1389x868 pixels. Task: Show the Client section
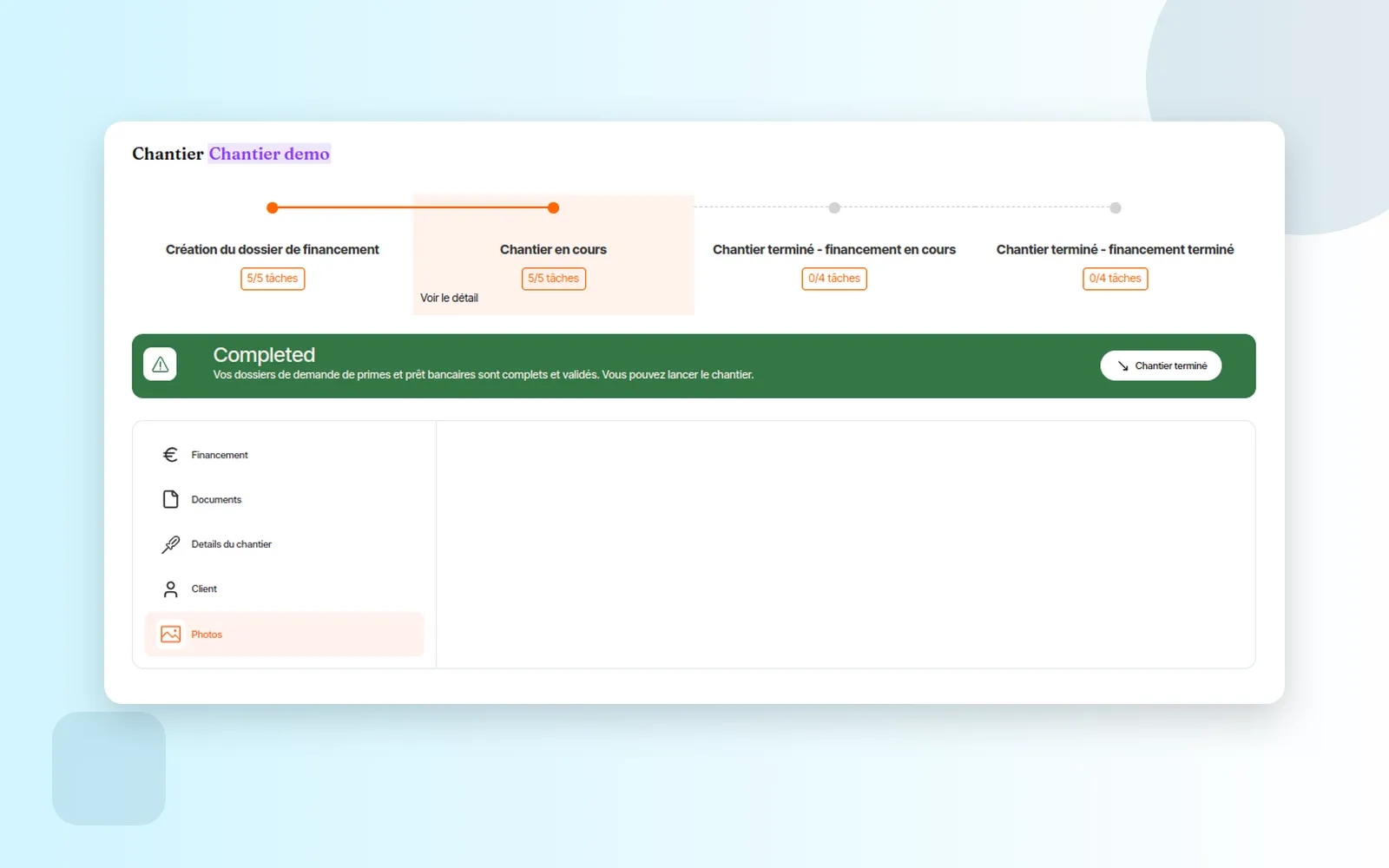pyautogui.click(x=284, y=589)
